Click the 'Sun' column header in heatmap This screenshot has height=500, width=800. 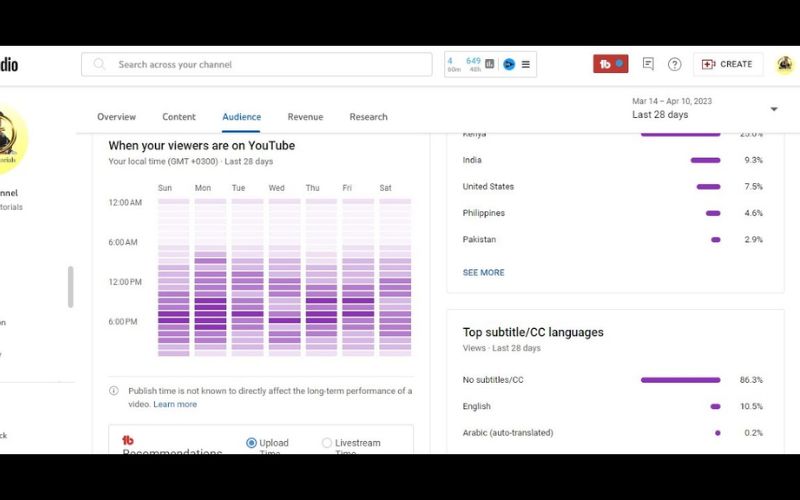[x=165, y=188]
